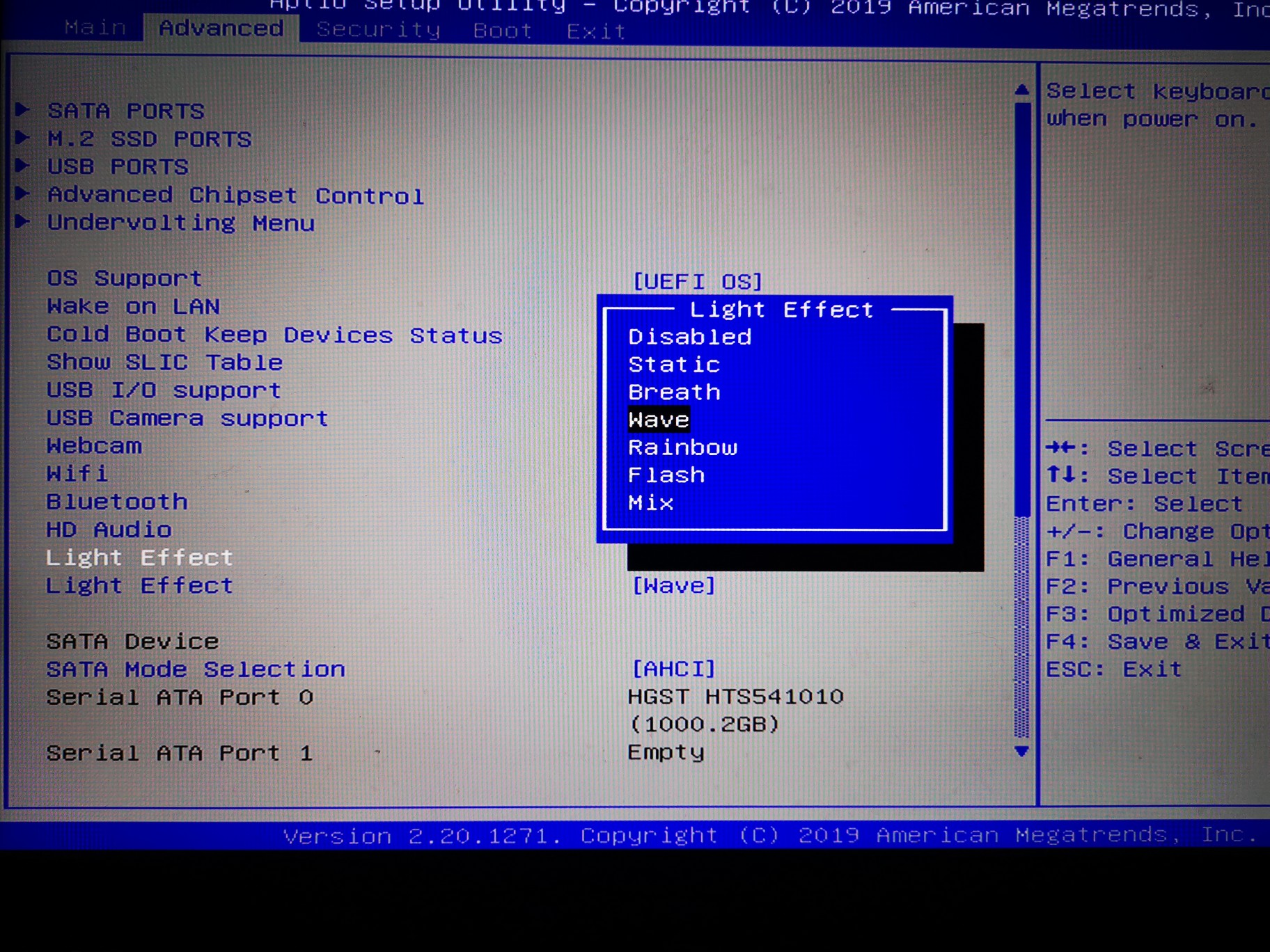Open the [UEFI OS] value dropdown
The width and height of the screenshot is (1270, 952).
coord(698,282)
